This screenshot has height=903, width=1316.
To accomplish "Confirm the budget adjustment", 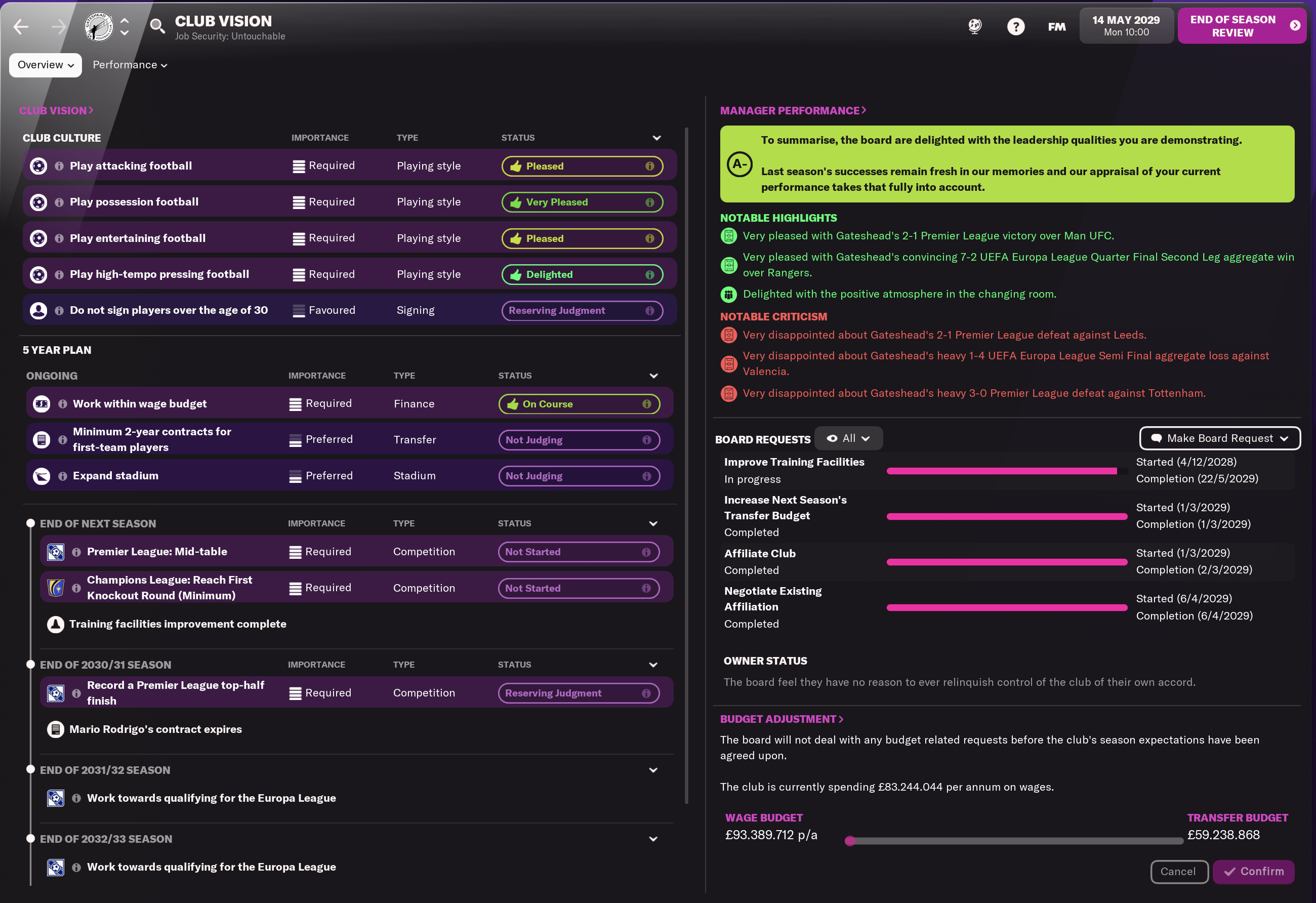I will (1254, 872).
